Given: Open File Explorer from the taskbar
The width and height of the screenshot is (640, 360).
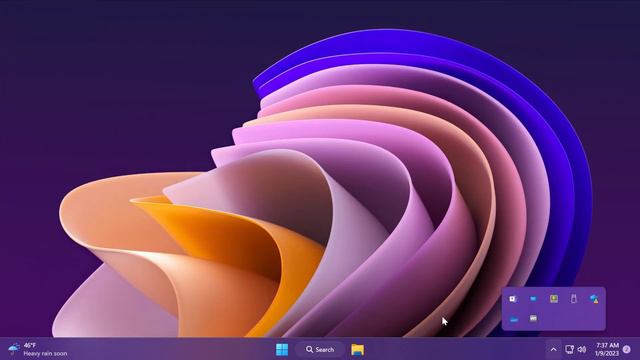Looking at the screenshot, I should coord(358,349).
